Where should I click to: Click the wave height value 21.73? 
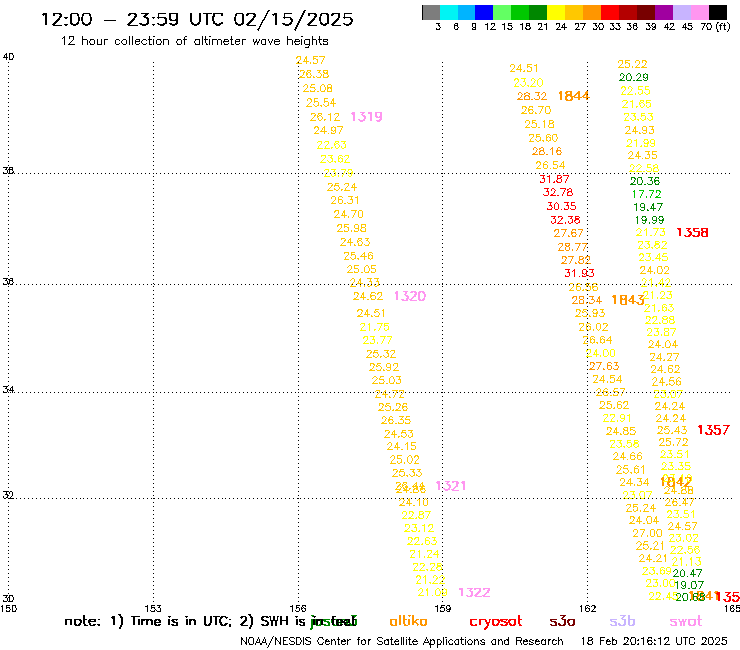(650, 232)
